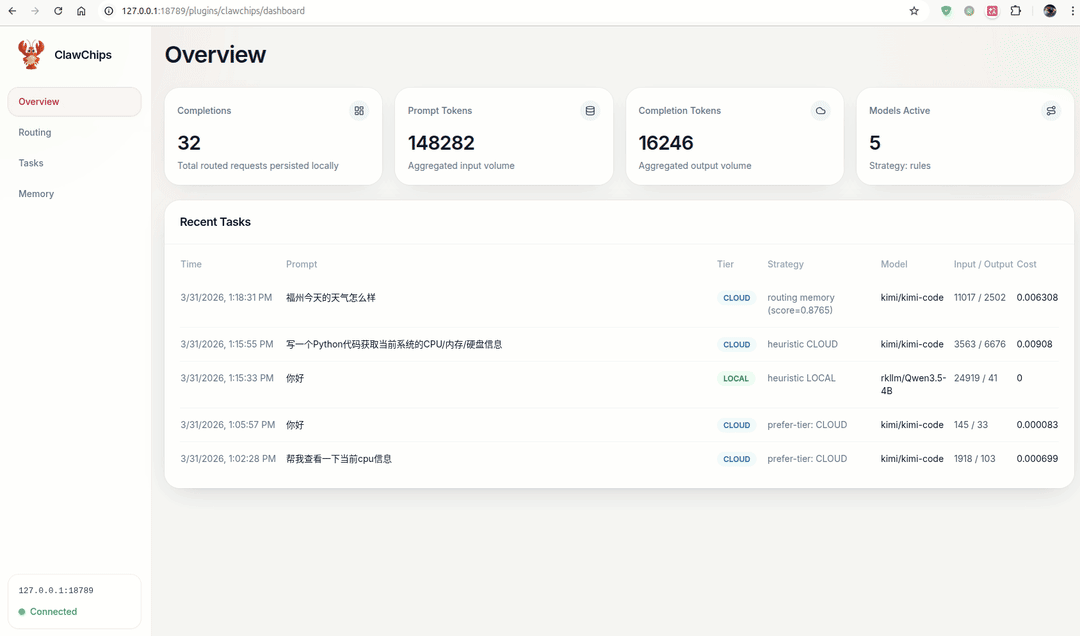
Task: Click the Completions card grid icon
Action: [x=359, y=111]
